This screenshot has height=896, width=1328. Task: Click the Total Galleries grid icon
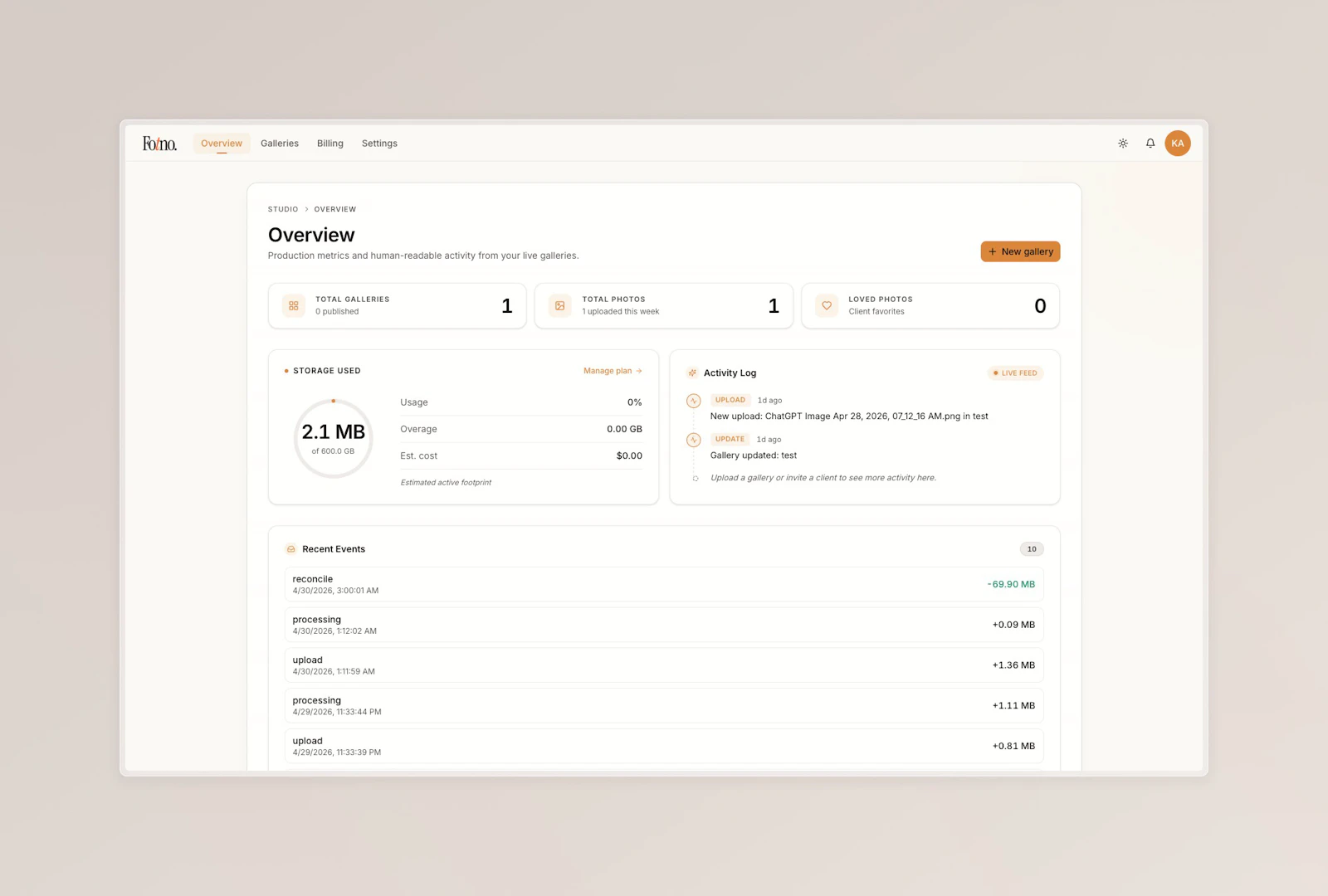pos(294,306)
